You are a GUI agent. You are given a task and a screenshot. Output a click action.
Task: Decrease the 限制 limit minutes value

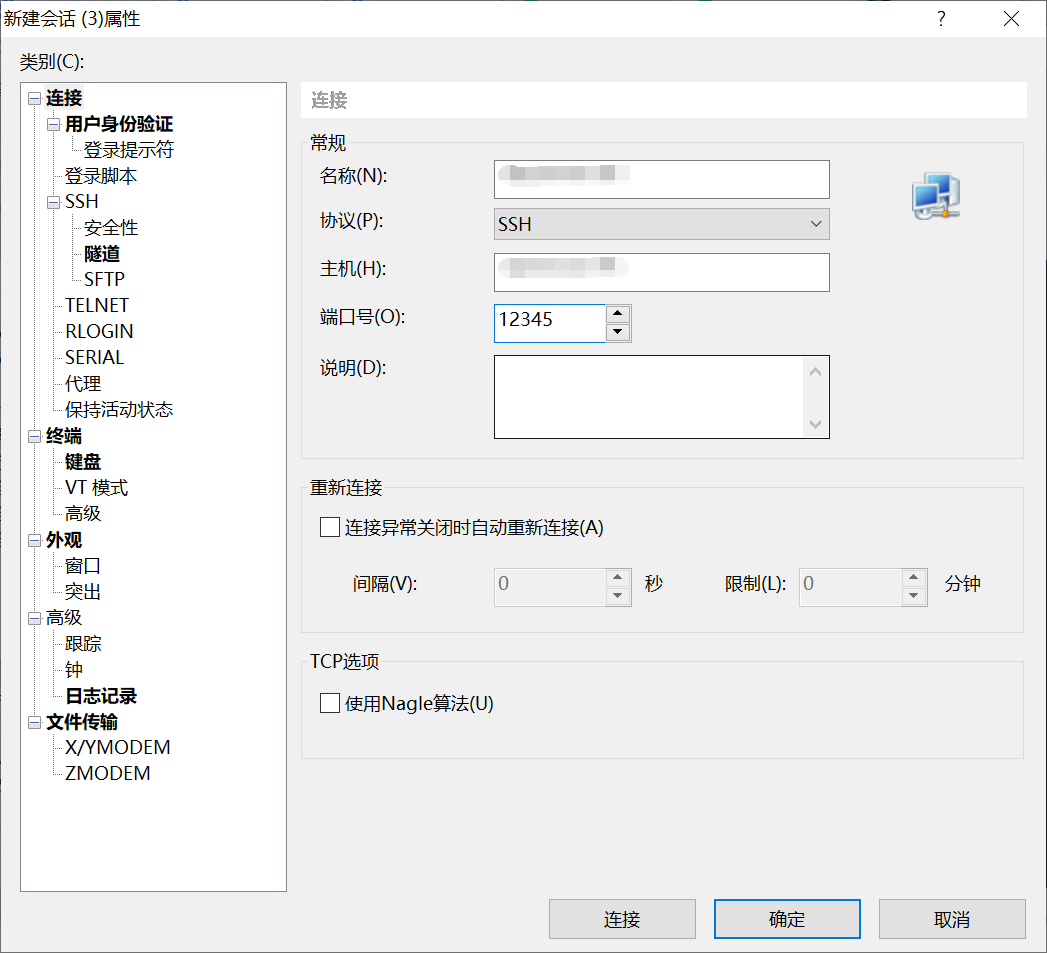point(913,596)
